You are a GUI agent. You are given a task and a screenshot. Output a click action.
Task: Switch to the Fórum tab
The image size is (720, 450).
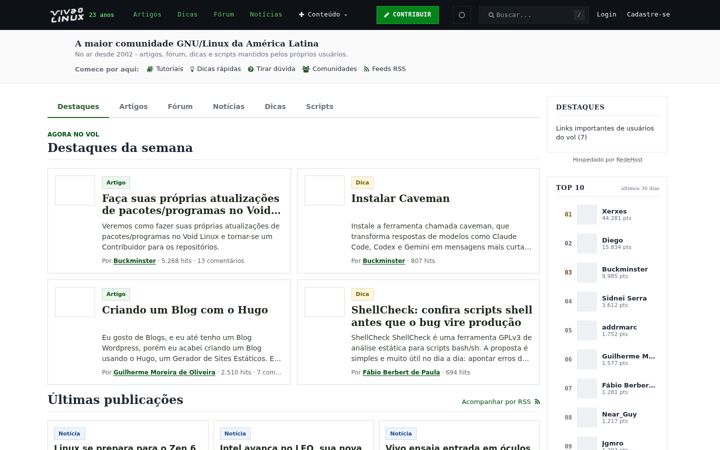pos(180,107)
